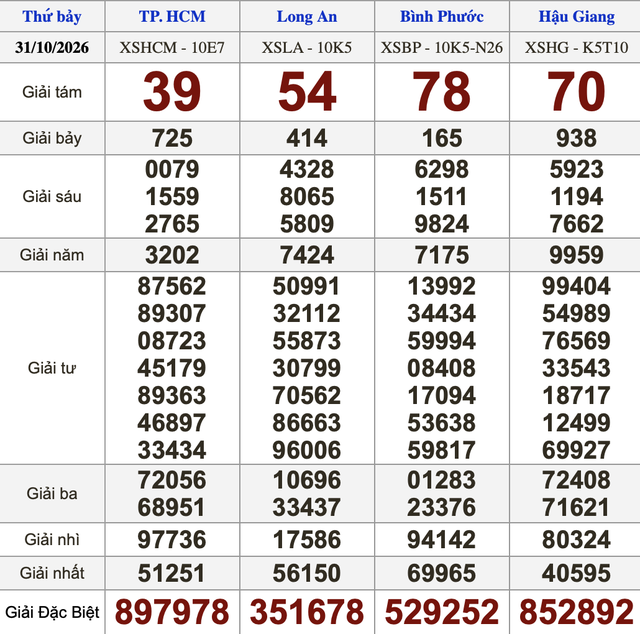The image size is (640, 634).
Task: Select Giải nhất number 40595
Action: pos(576,573)
